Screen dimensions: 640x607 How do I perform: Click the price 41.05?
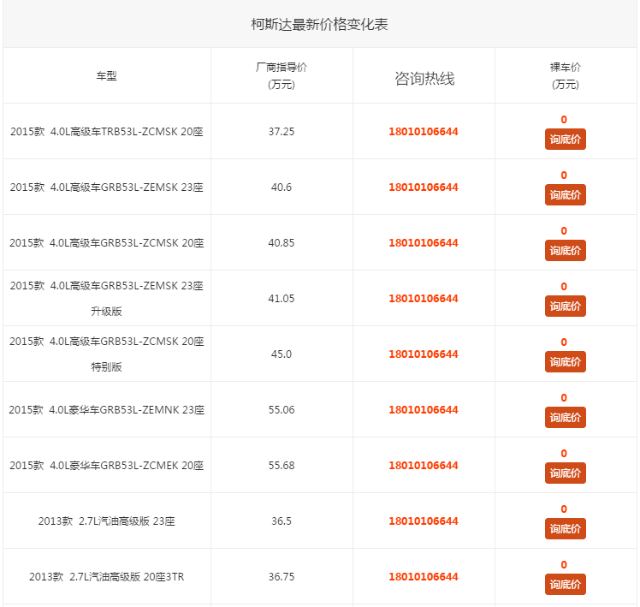point(281,298)
